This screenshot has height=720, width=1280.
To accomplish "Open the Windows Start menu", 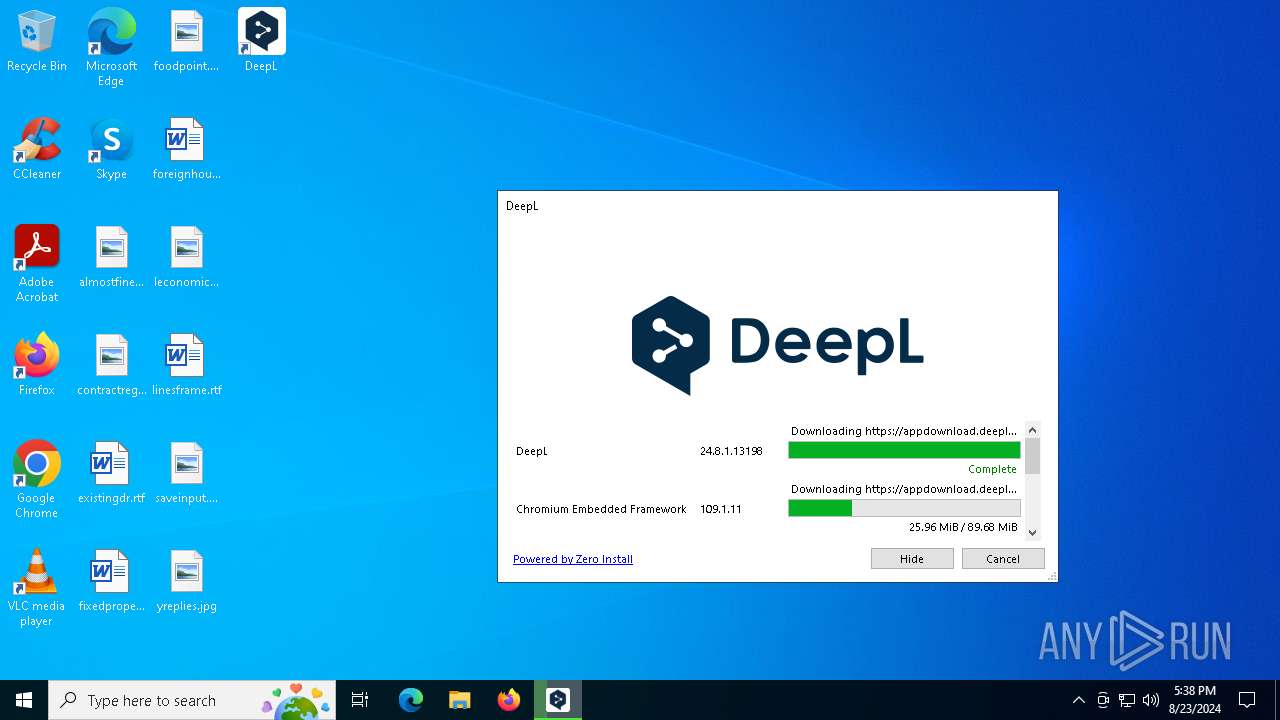I will pyautogui.click(x=24, y=700).
